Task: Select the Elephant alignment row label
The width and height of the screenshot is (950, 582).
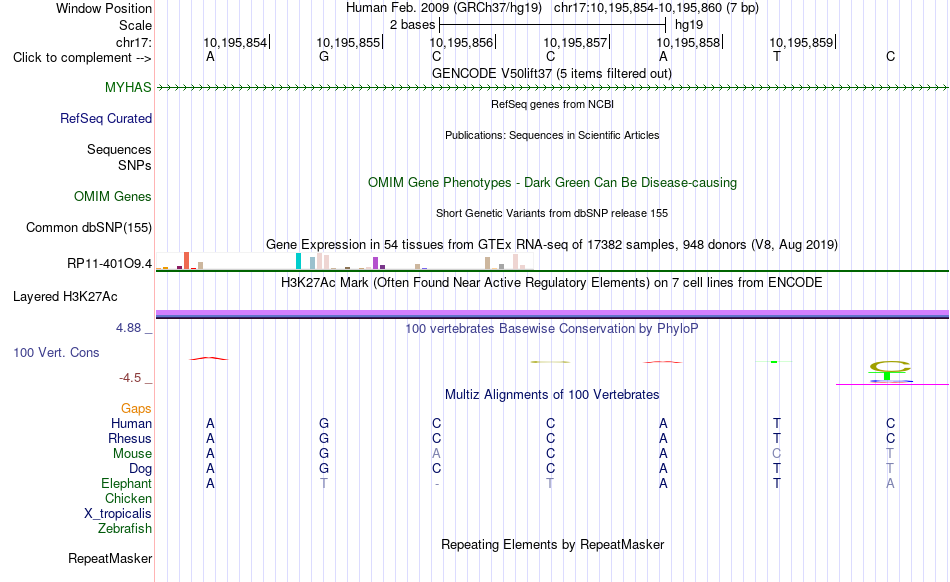Action: pyautogui.click(x=126, y=483)
